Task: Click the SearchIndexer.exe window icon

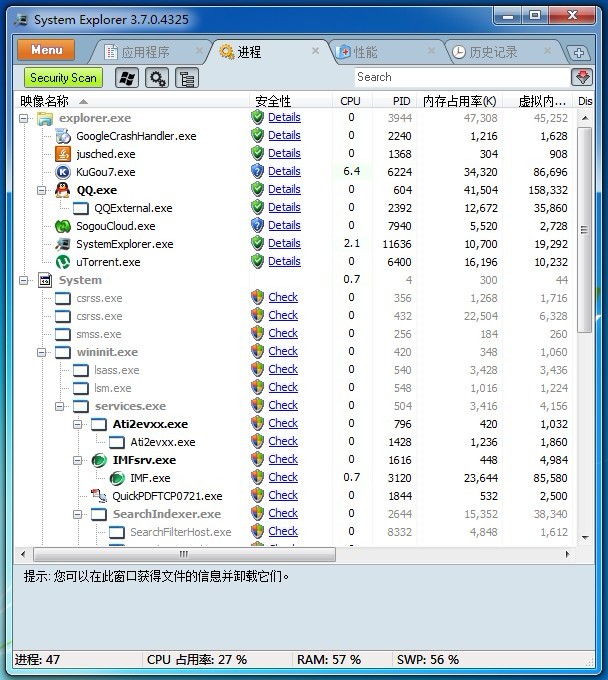Action: 99,514
